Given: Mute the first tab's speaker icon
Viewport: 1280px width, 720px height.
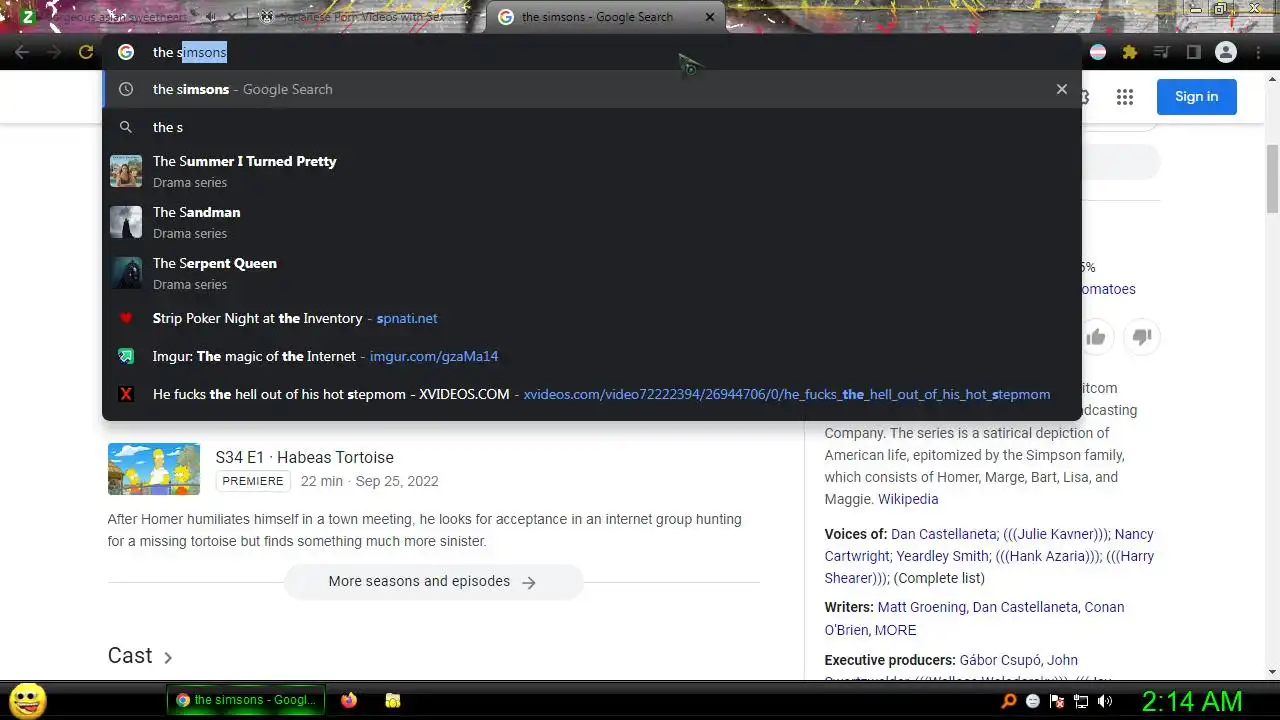Looking at the screenshot, I should point(211,17).
